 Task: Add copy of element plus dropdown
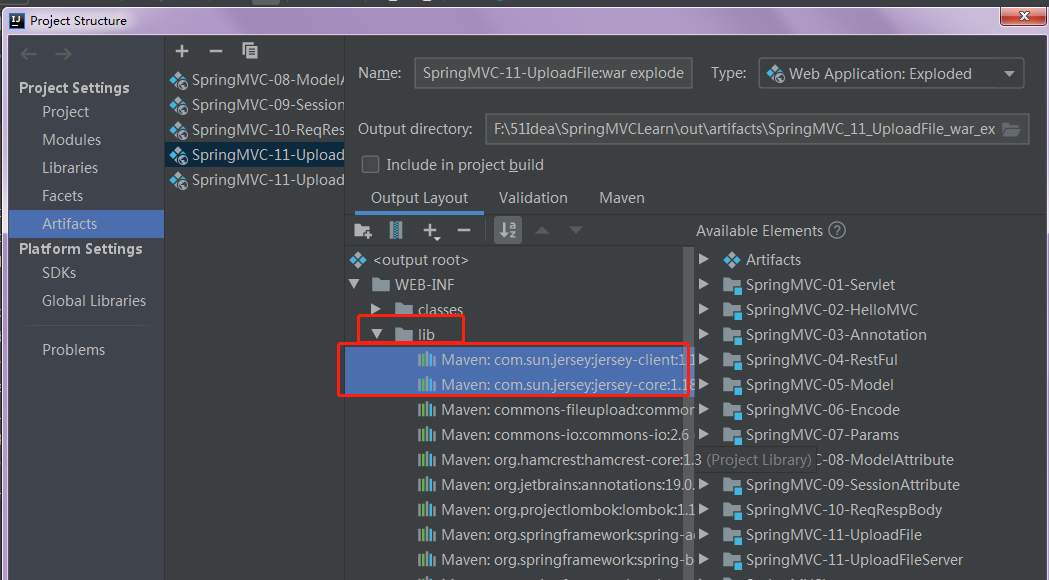431,231
